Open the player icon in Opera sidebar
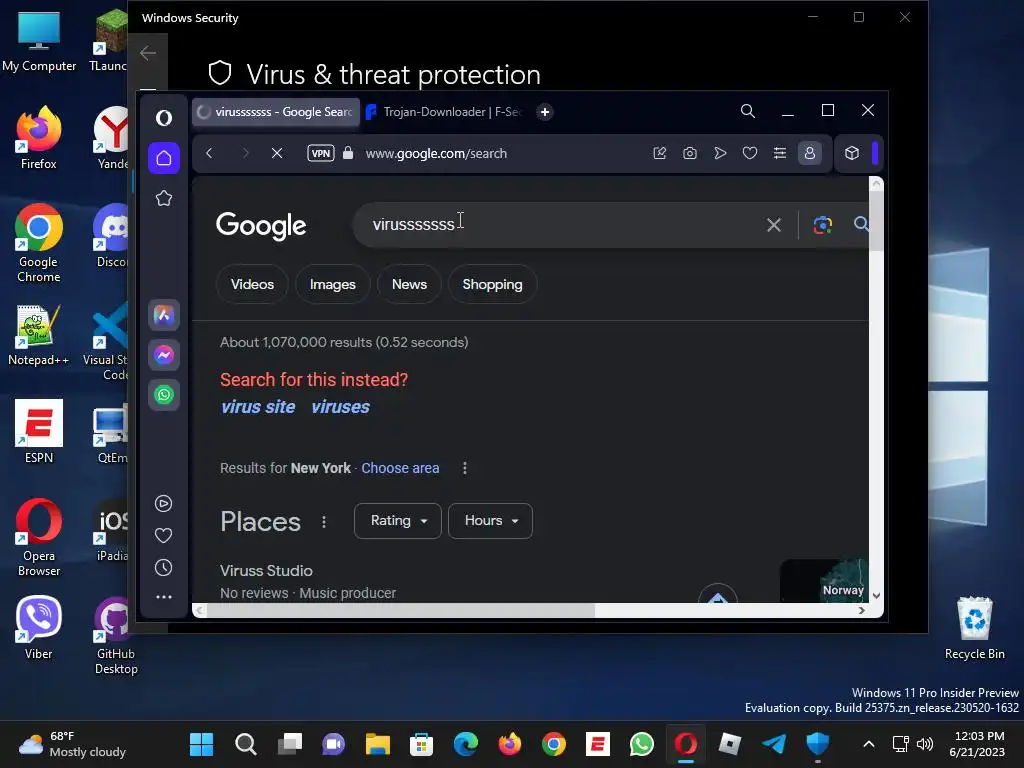Image resolution: width=1024 pixels, height=768 pixels. 164,503
